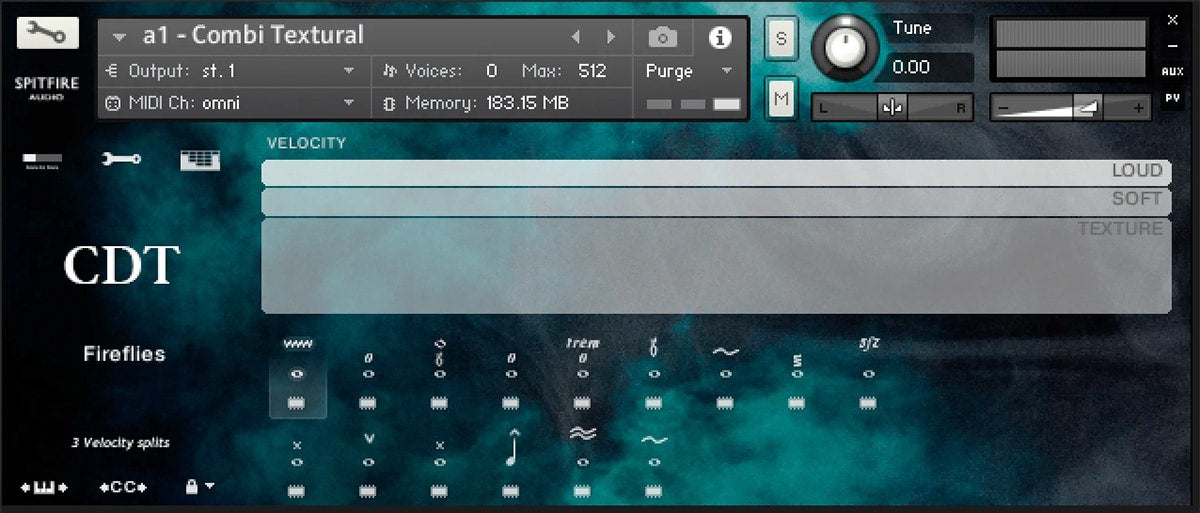Open the instrument name dropdown arrow
This screenshot has width=1200, height=513.
[x=120, y=37]
